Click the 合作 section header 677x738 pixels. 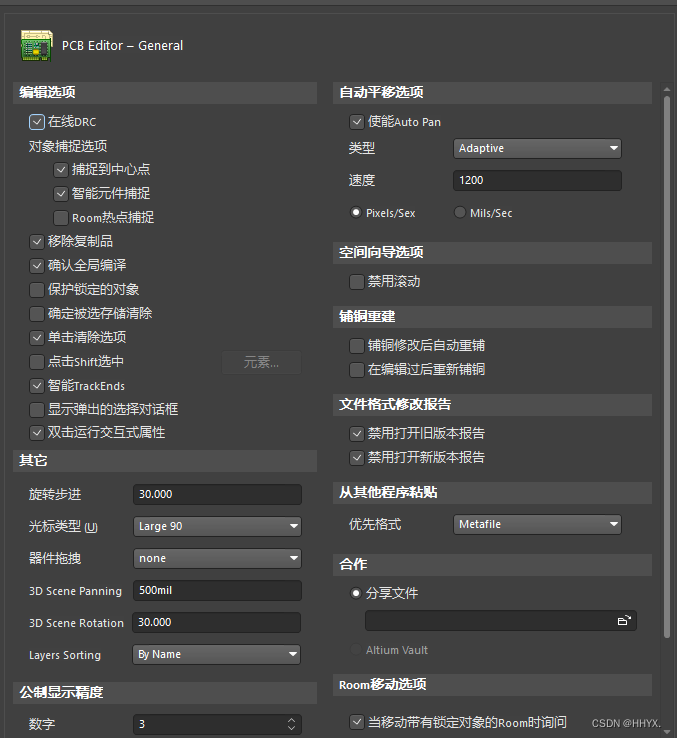tap(492, 564)
